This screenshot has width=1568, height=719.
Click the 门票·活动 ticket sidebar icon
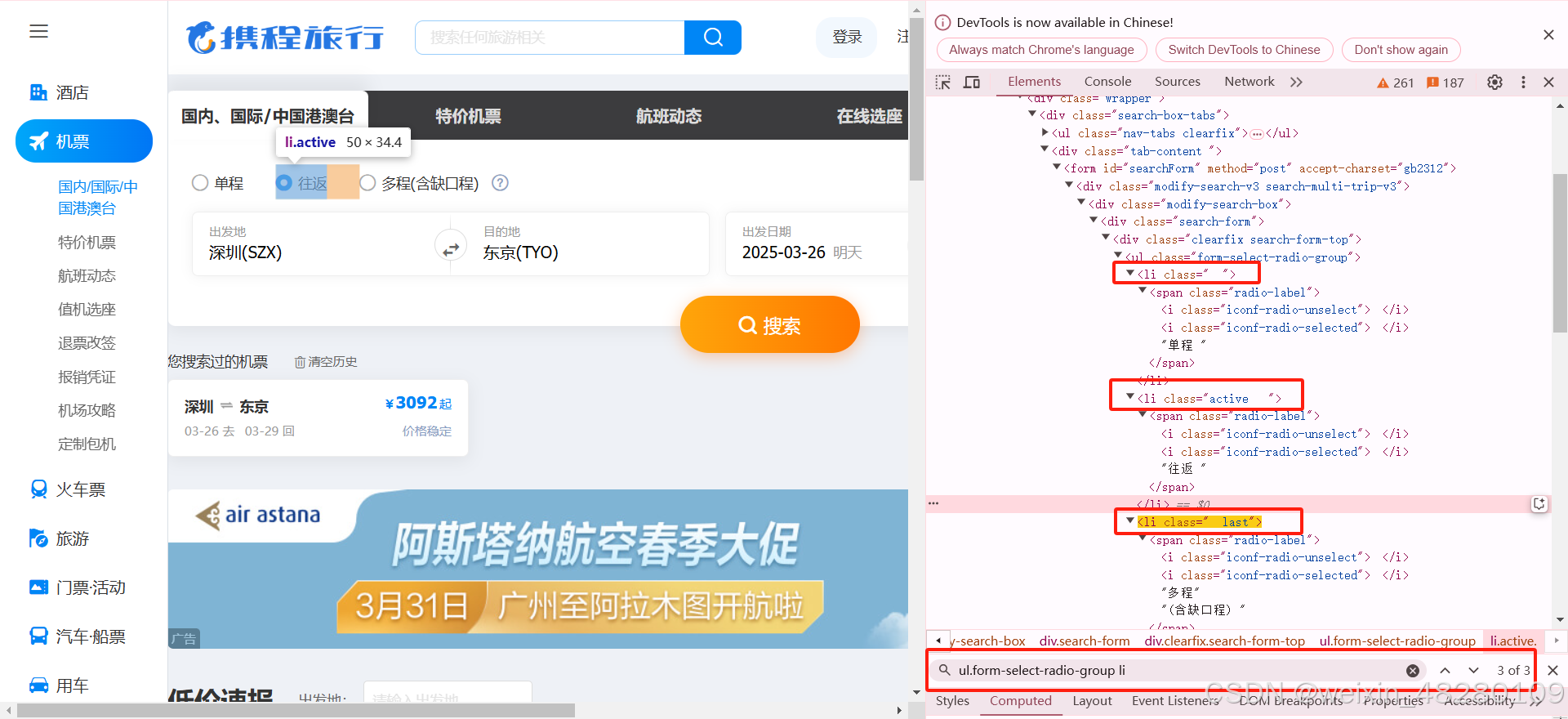coord(38,587)
